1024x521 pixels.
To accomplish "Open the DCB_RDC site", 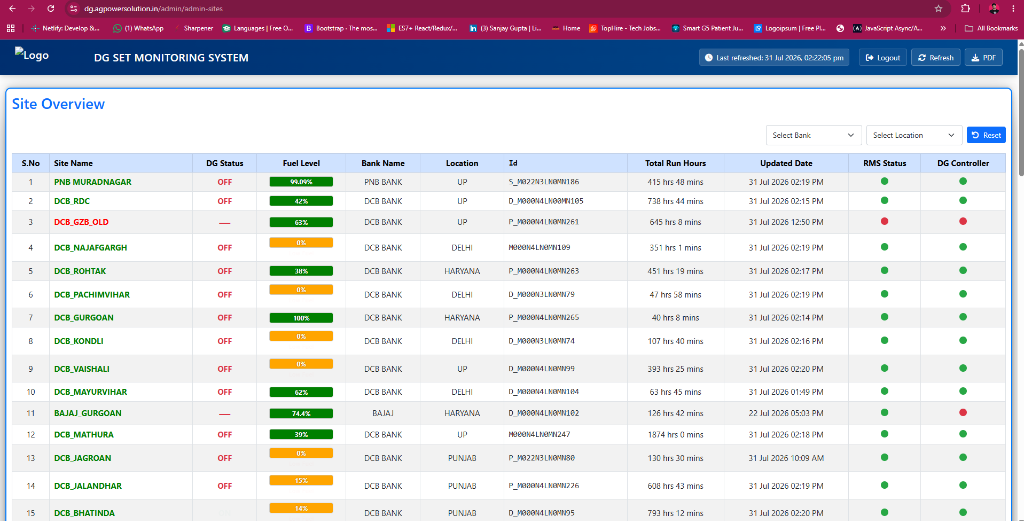I will pyautogui.click(x=72, y=201).
